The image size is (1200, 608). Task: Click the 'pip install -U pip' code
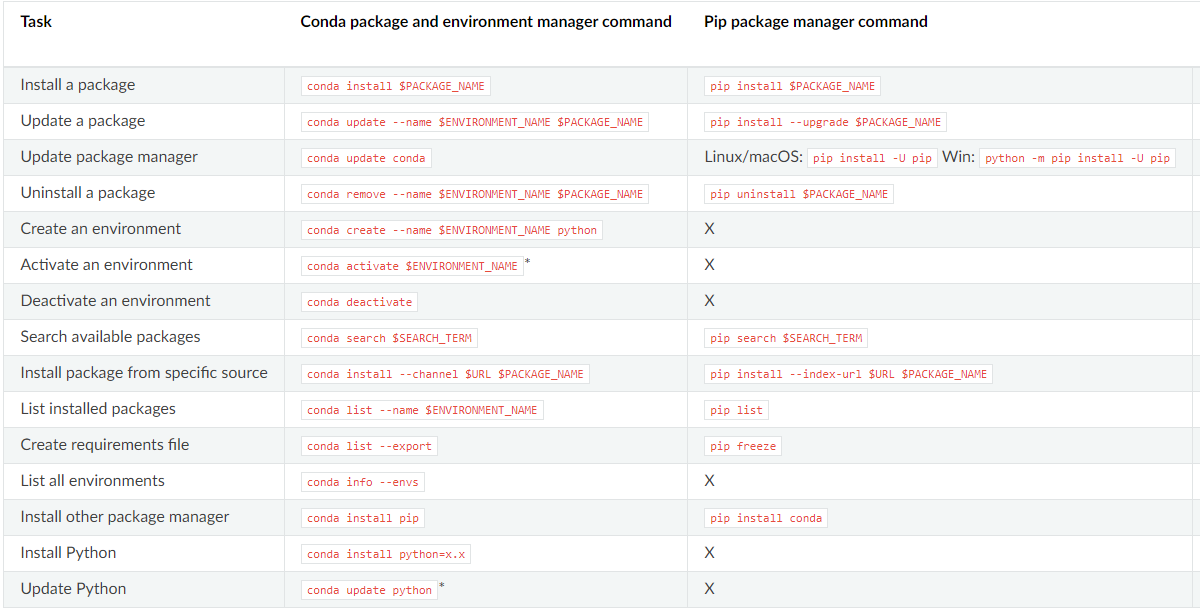pyautogui.click(x=872, y=158)
